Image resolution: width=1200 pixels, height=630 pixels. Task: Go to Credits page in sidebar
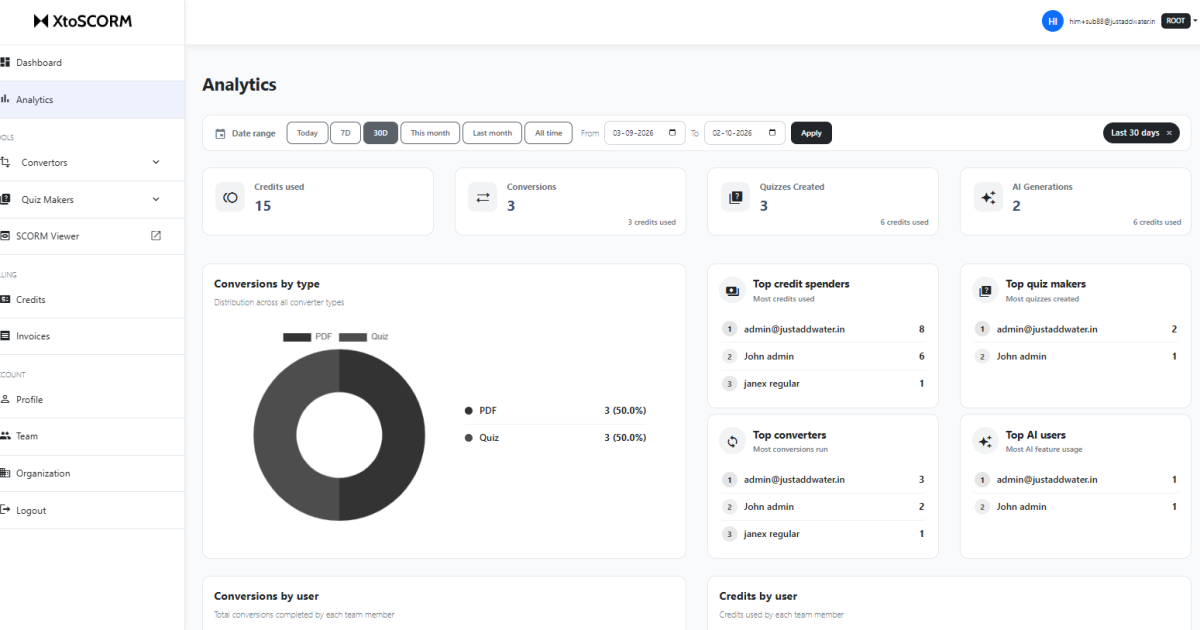[92, 299]
